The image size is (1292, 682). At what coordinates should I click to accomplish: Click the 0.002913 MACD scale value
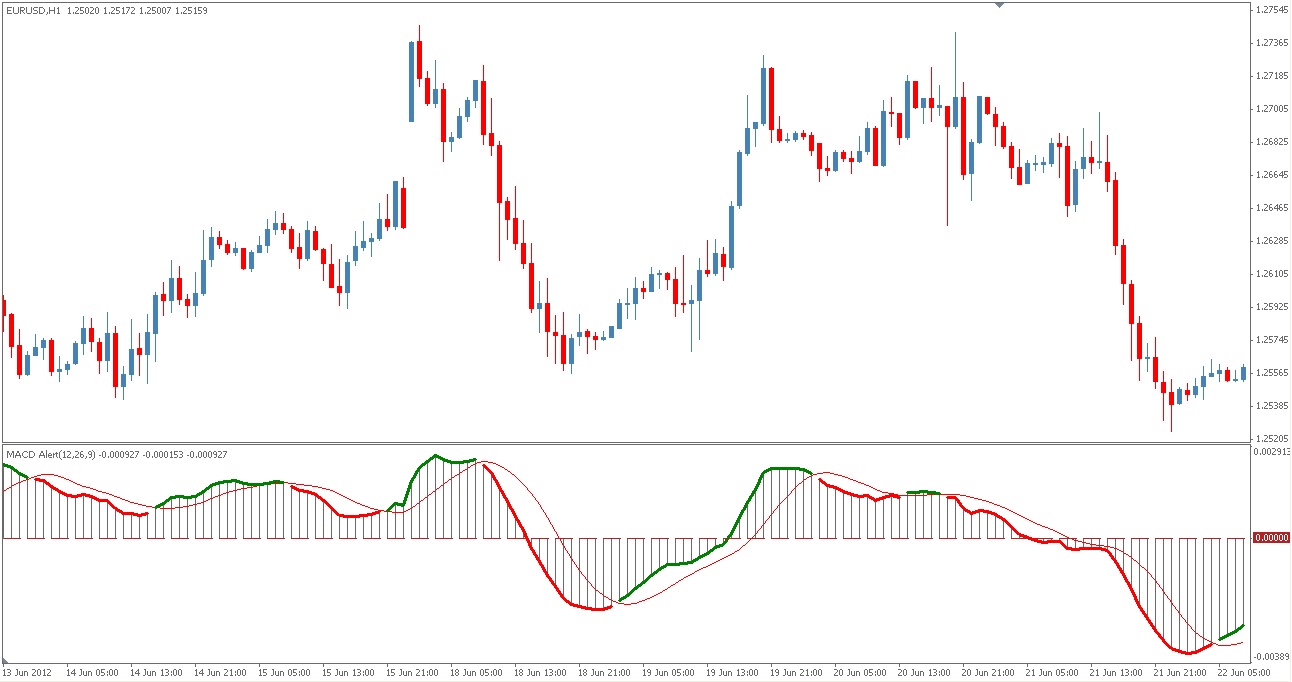click(1270, 452)
